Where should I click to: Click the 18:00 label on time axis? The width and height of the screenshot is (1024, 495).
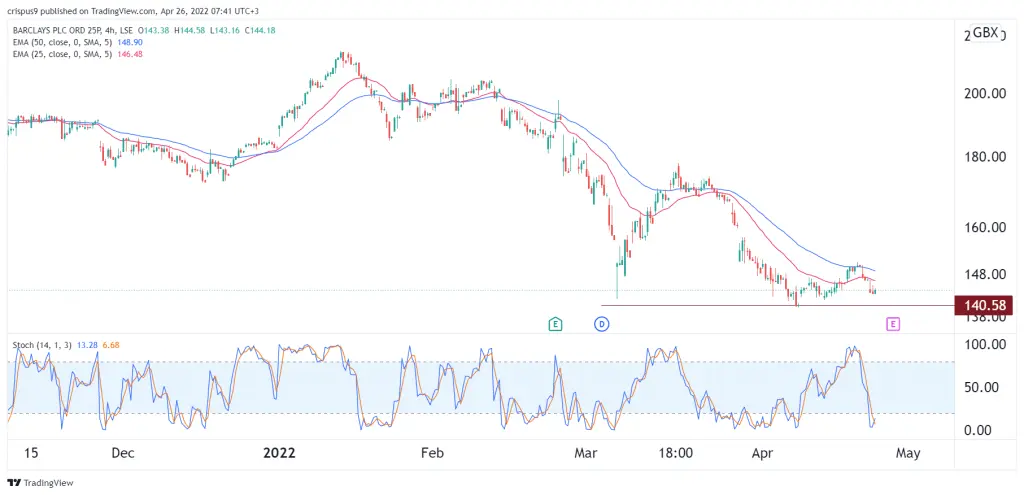click(x=675, y=453)
